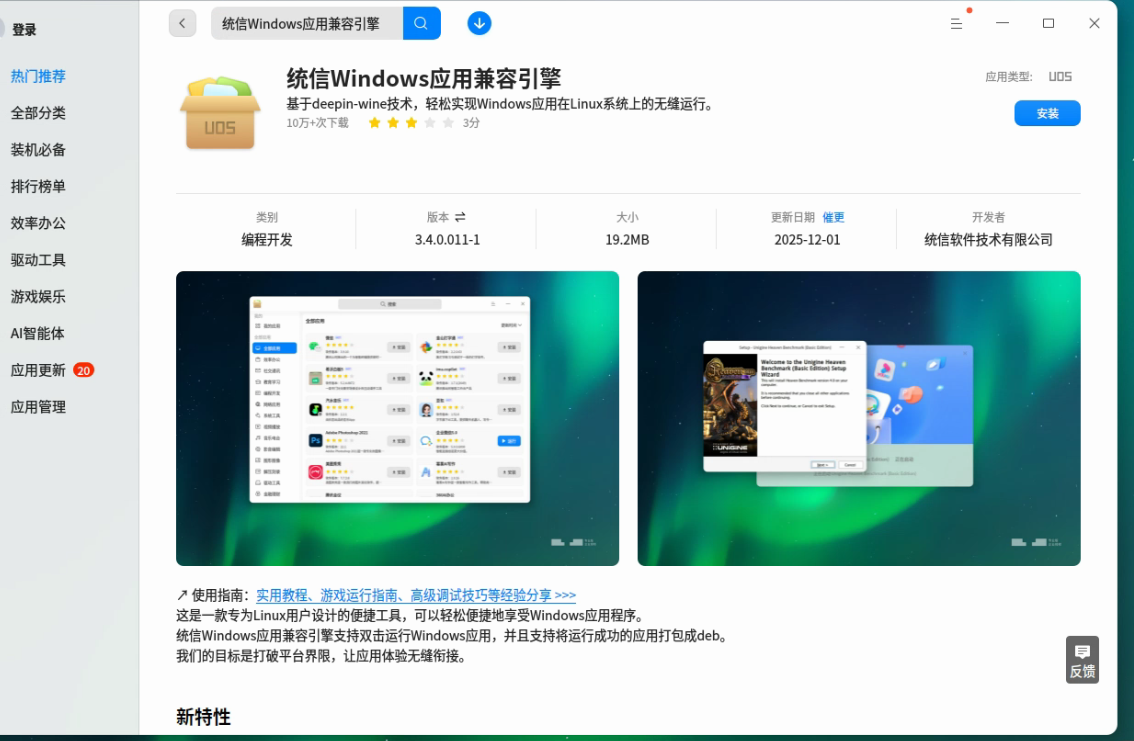Image resolution: width=1134 pixels, height=741 pixels.
Task: Open 全部分类 category list
Action: 38,113
